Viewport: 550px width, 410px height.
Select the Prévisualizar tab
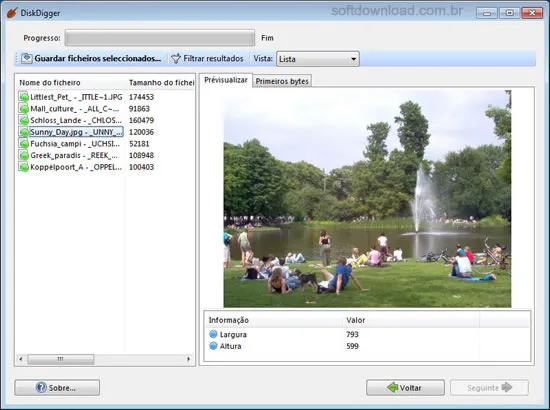point(226,80)
